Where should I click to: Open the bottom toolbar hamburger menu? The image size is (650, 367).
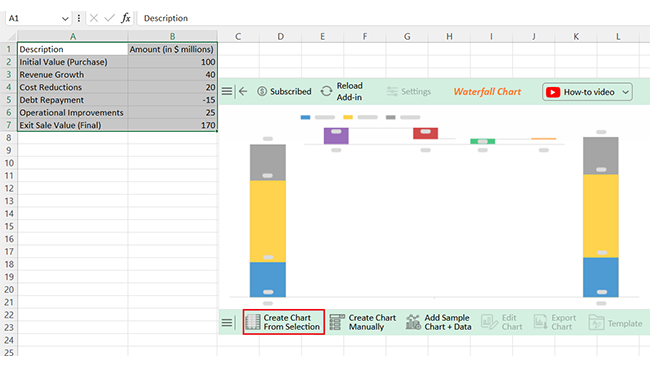[x=226, y=322]
